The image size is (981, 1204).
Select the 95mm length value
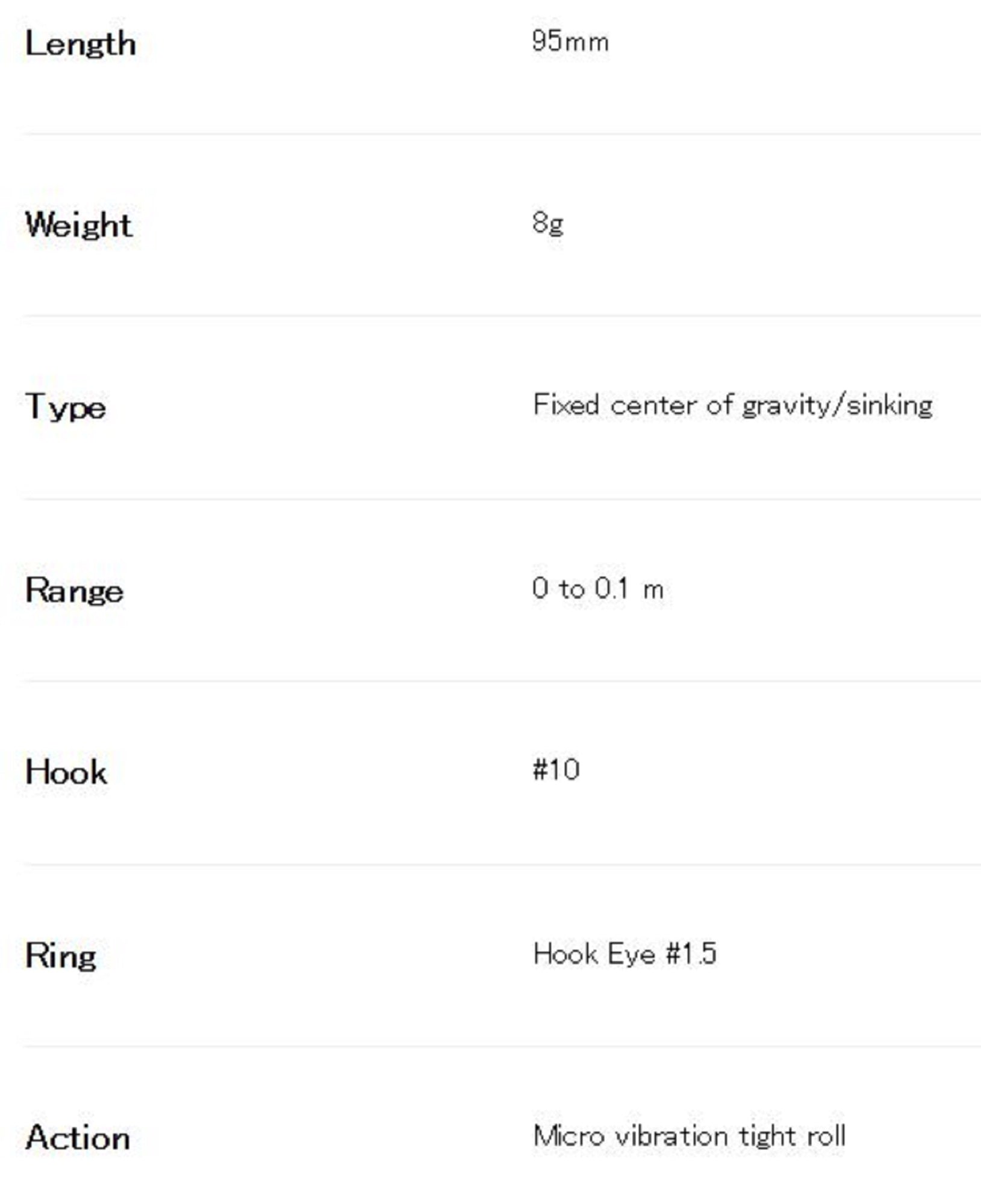point(570,42)
